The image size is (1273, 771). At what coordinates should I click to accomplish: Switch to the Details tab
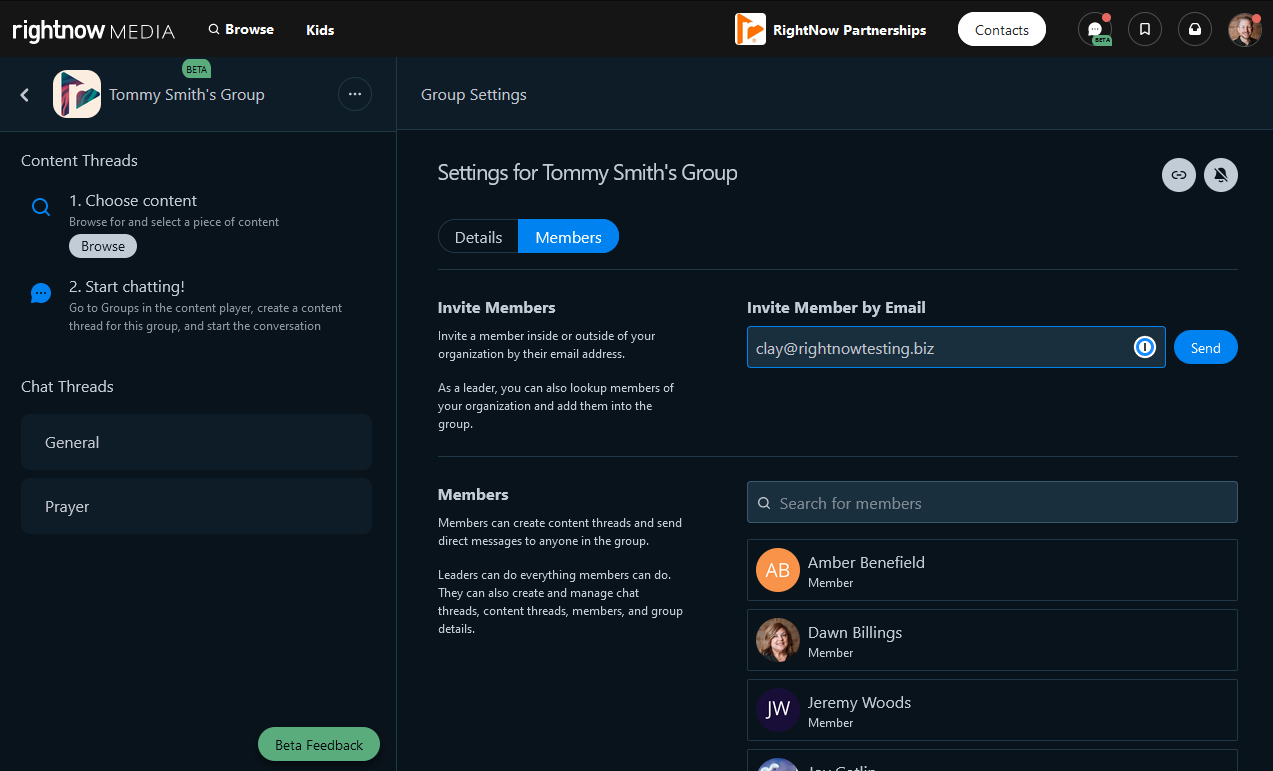(478, 236)
